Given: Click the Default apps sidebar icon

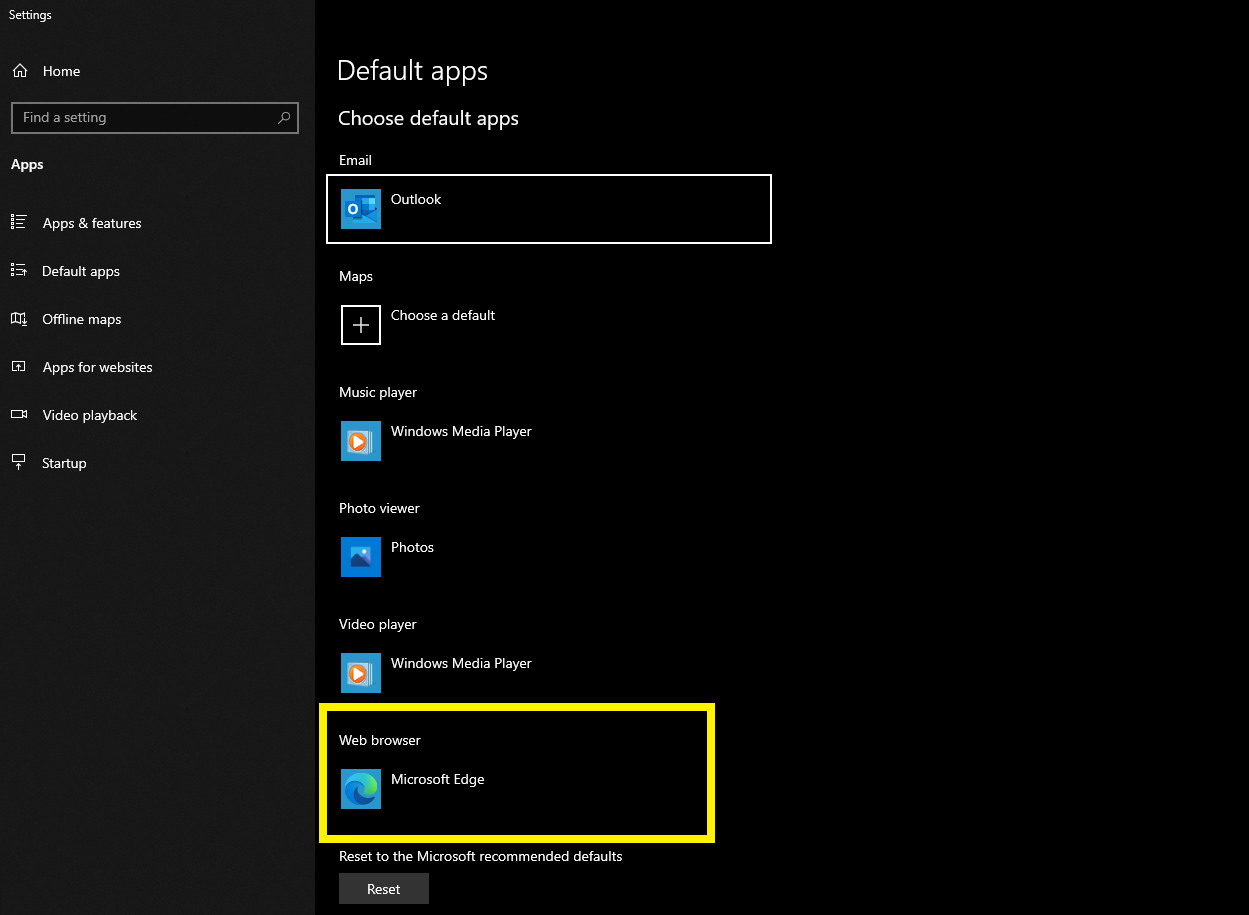Looking at the screenshot, I should pos(19,271).
